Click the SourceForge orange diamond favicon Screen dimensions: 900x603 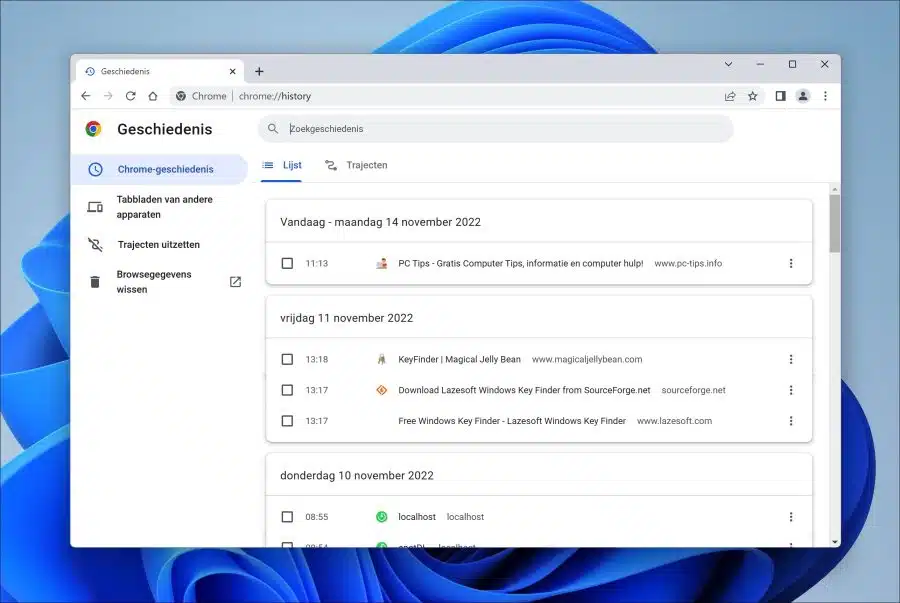(382, 390)
